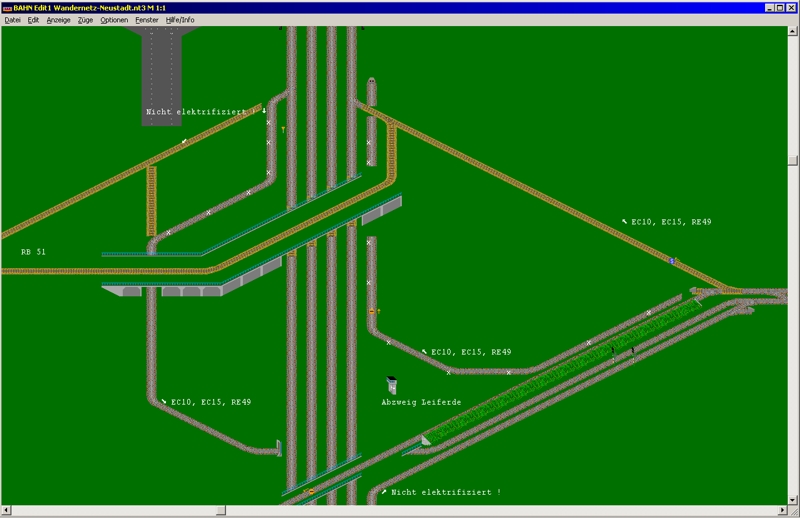Click the RB 51 line label

point(33,252)
